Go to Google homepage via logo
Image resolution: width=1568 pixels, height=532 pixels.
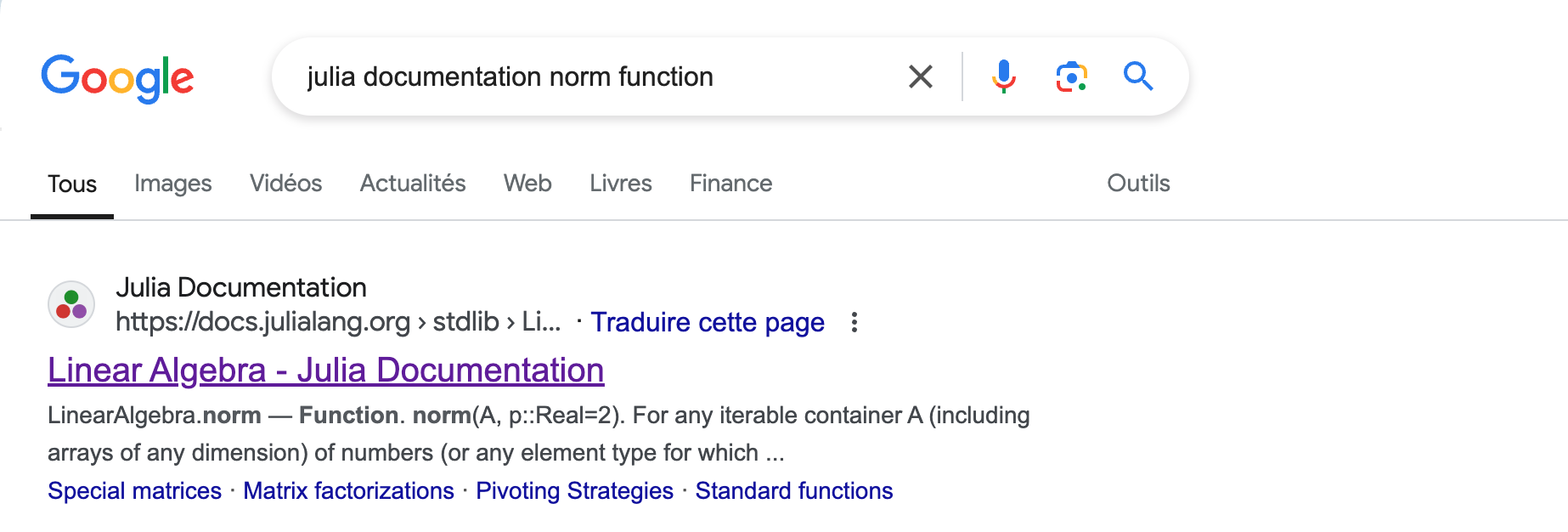pyautogui.click(x=117, y=78)
